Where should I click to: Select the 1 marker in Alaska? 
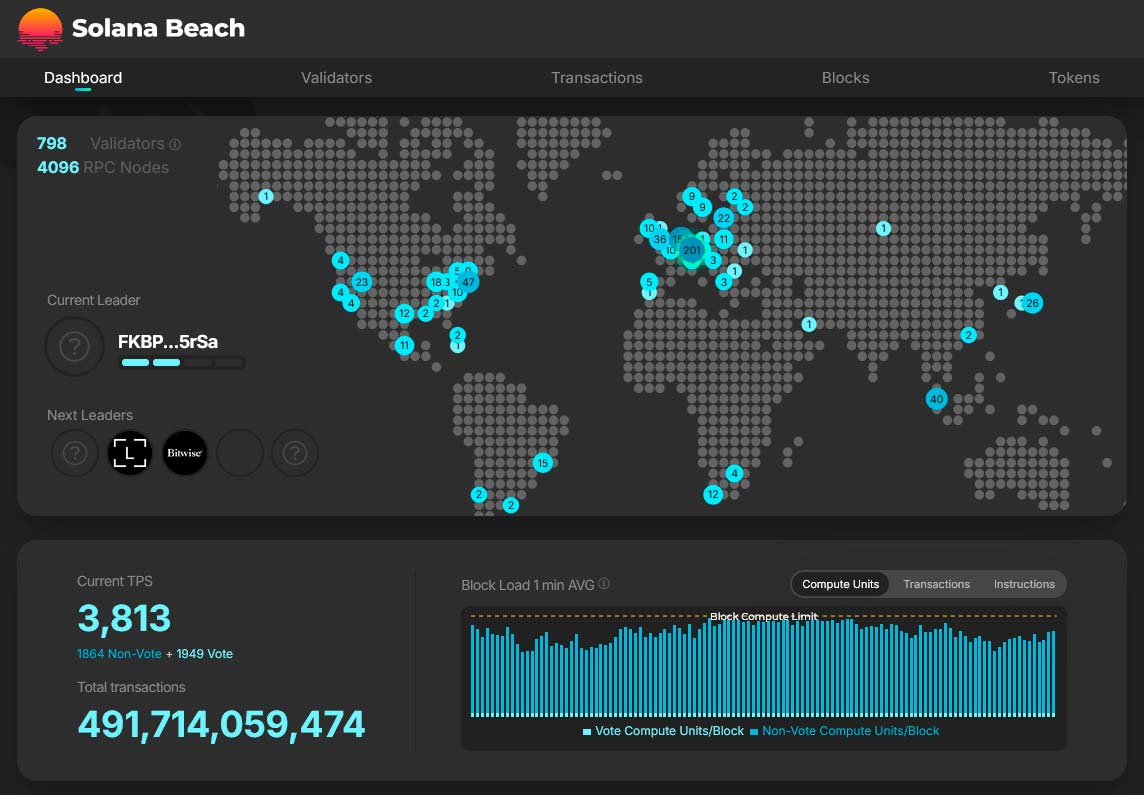(266, 196)
